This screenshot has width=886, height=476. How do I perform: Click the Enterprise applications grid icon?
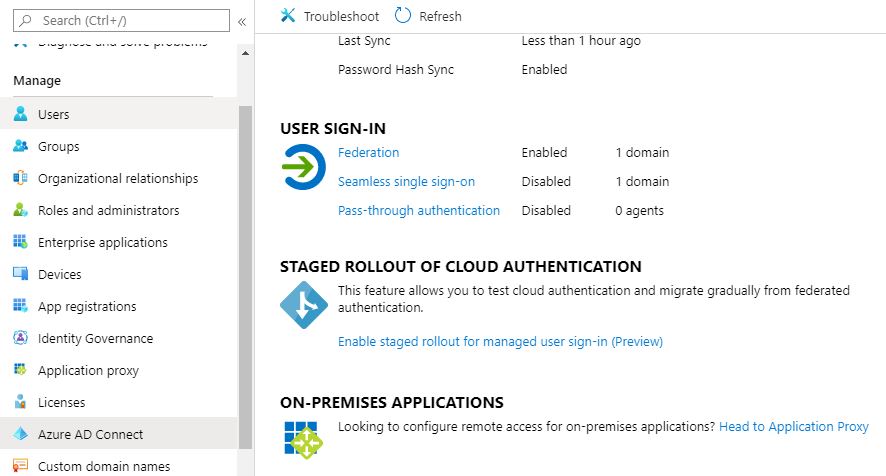[20, 242]
